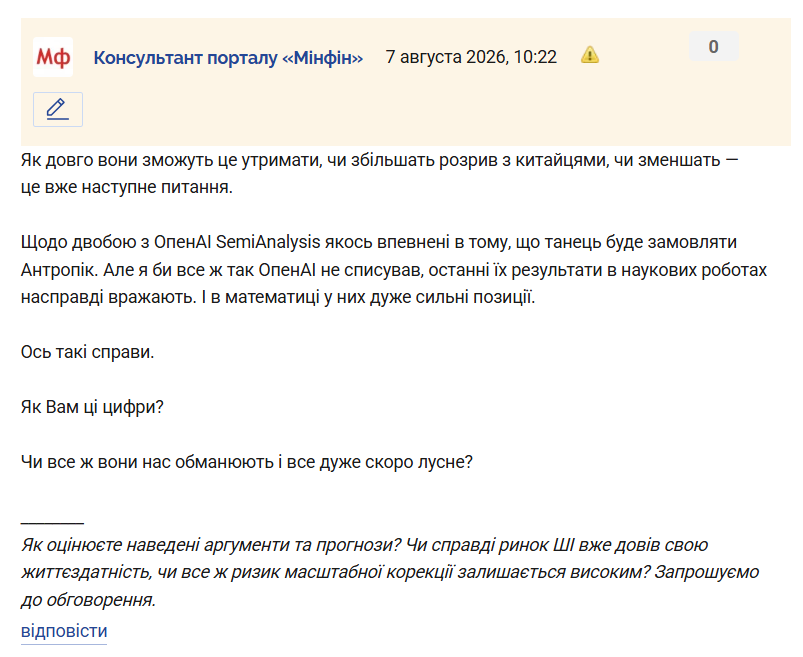The height and width of the screenshot is (657, 803).
Task: Click the Мф avatar logo
Action: point(53,57)
